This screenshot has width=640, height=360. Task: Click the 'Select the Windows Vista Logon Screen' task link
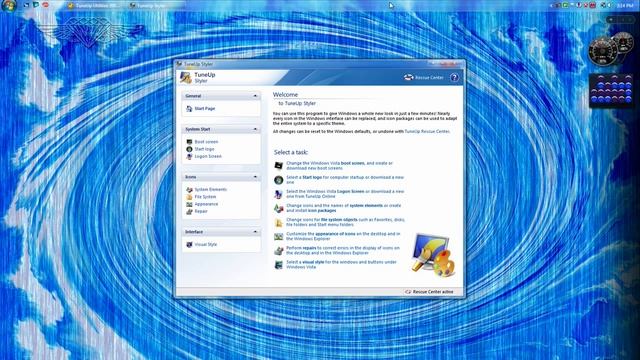(345, 194)
